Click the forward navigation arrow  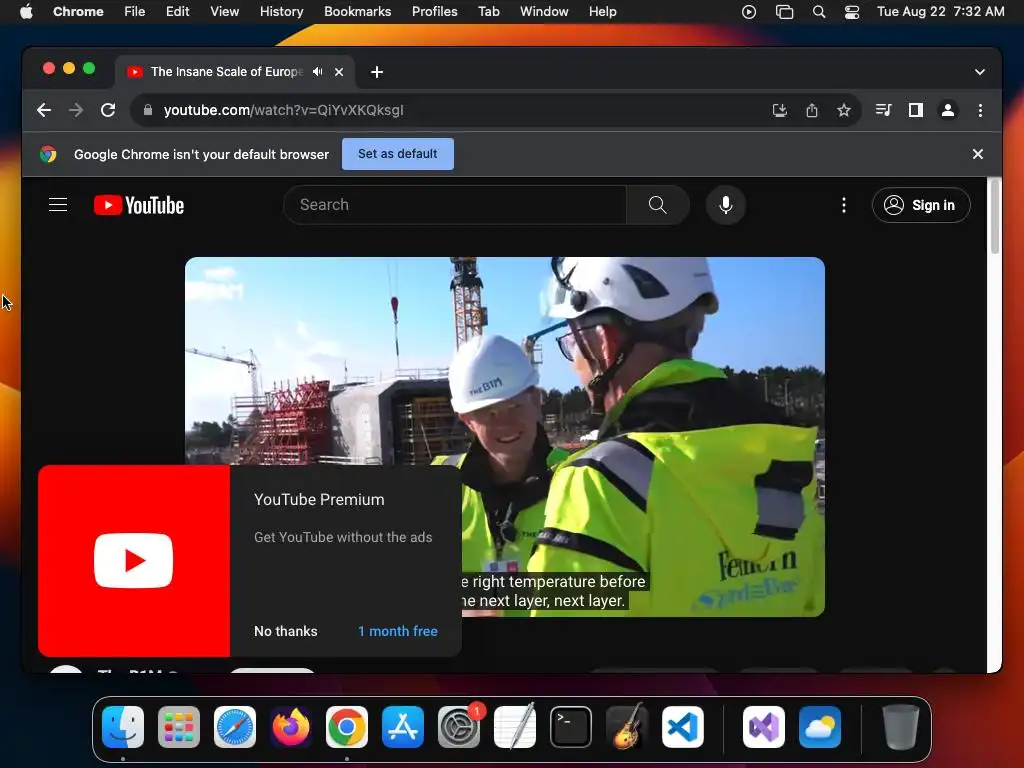pos(76,110)
